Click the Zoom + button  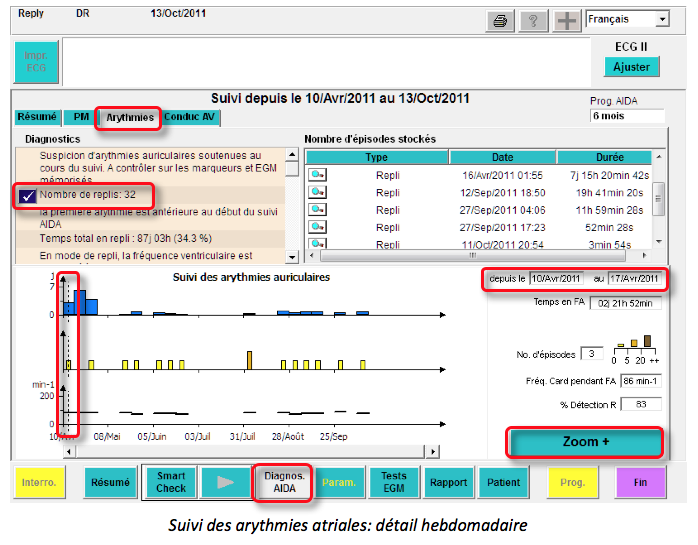(585, 441)
